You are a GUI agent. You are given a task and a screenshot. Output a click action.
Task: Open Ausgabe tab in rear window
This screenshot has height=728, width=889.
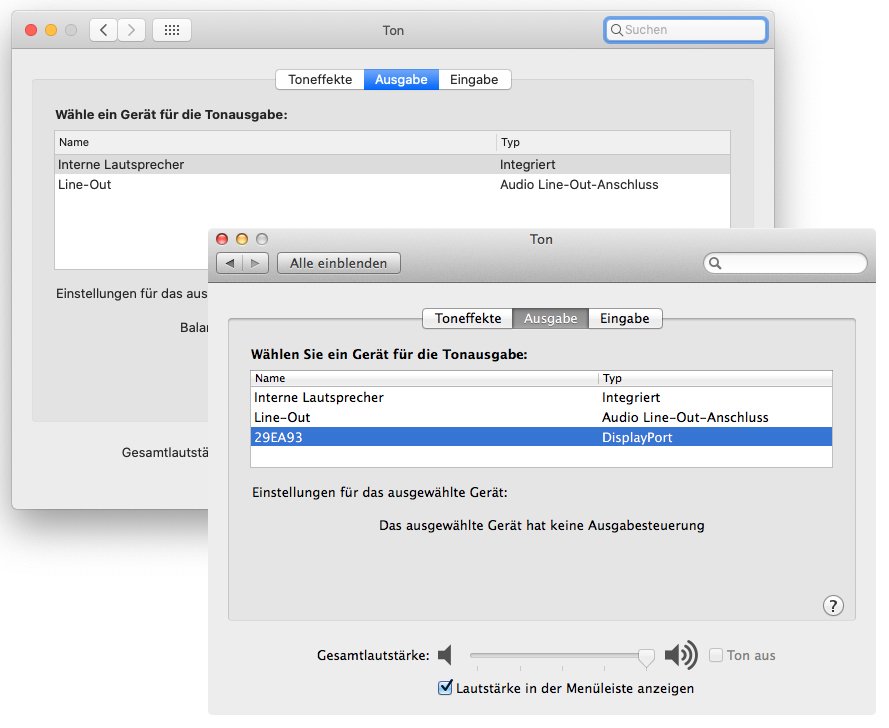point(401,79)
